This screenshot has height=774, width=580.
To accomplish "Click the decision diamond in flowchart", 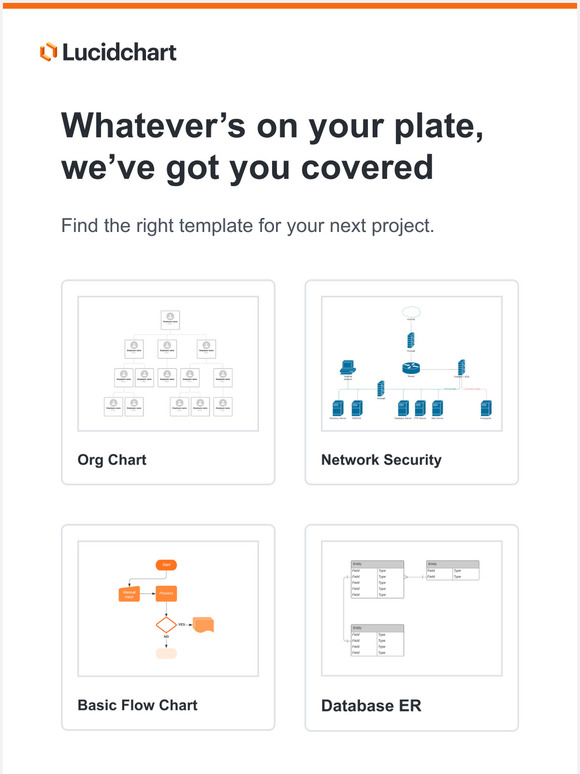I will tap(166, 624).
